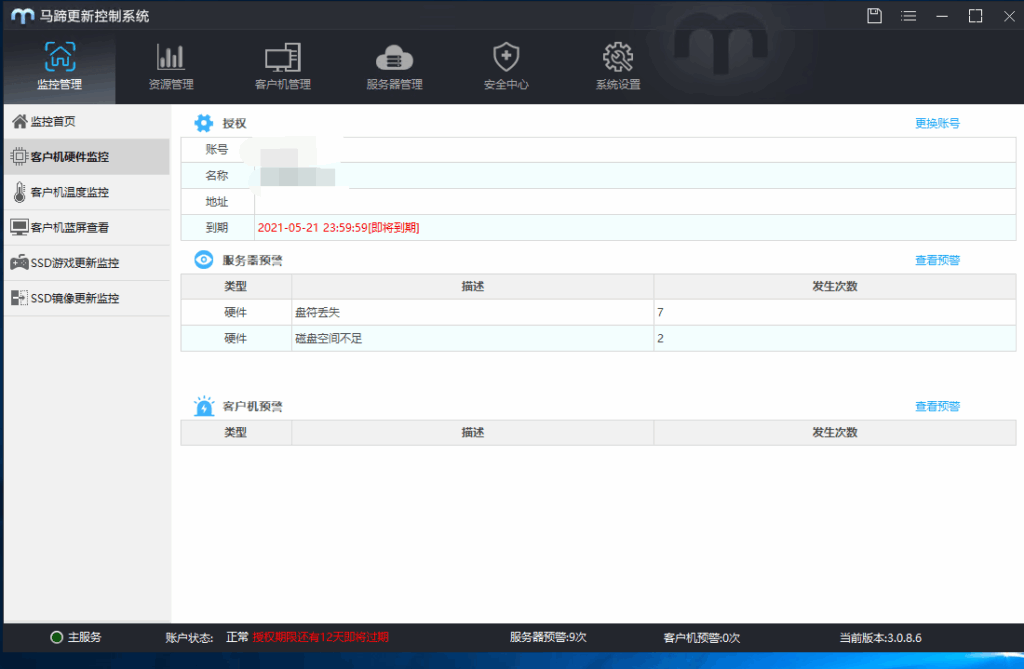1024x669 pixels.
Task: Select 客户机硬件监控 in sidebar
Action: (86, 157)
